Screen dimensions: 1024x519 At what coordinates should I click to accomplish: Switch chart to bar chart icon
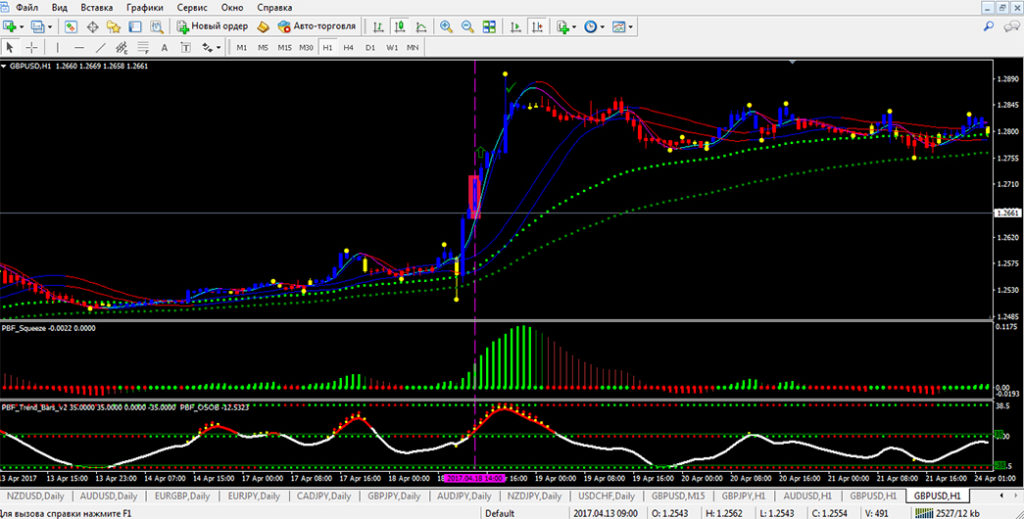(378, 27)
